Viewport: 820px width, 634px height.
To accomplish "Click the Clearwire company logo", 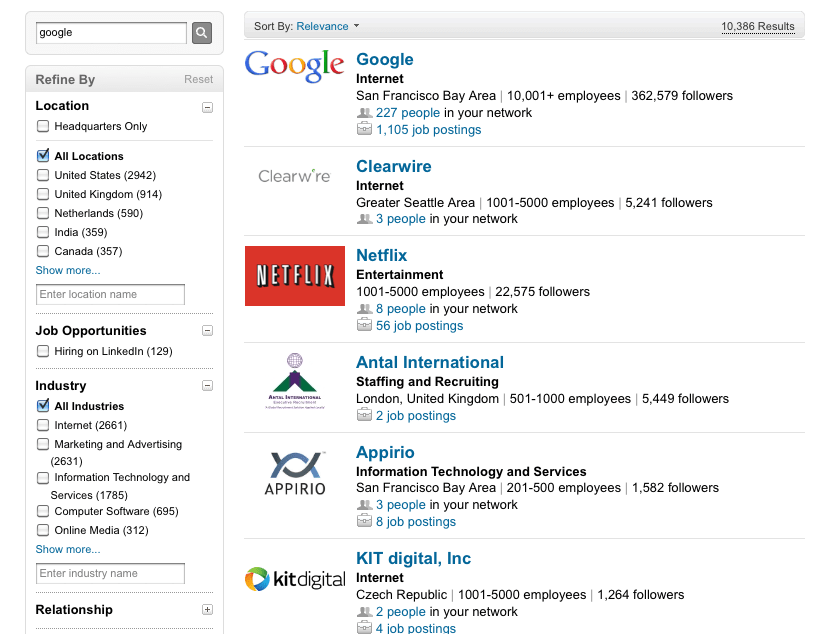I will pyautogui.click(x=294, y=176).
